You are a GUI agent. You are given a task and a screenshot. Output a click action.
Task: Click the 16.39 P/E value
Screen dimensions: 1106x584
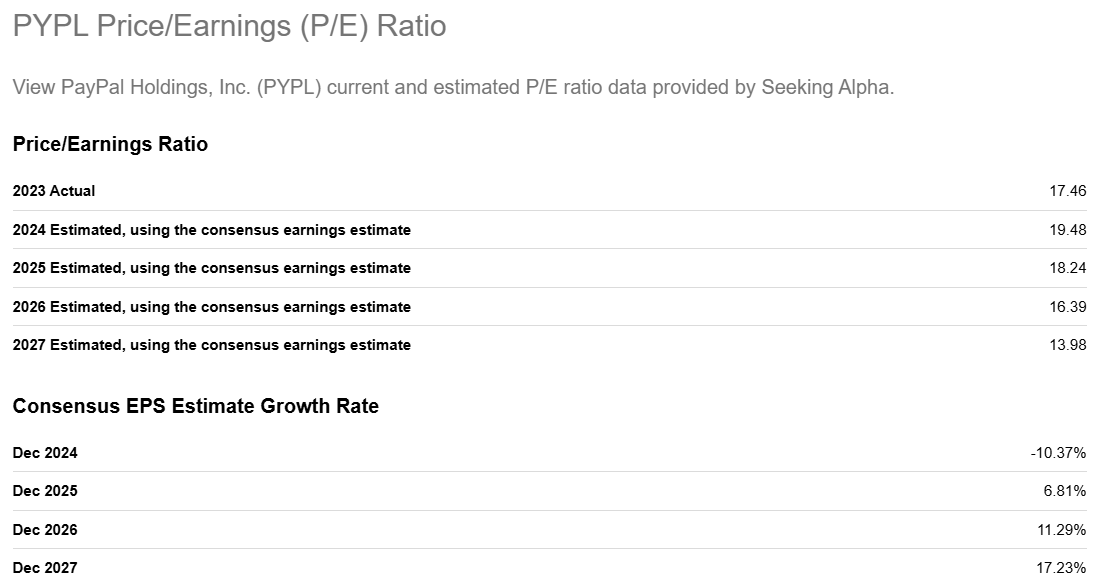point(1068,307)
